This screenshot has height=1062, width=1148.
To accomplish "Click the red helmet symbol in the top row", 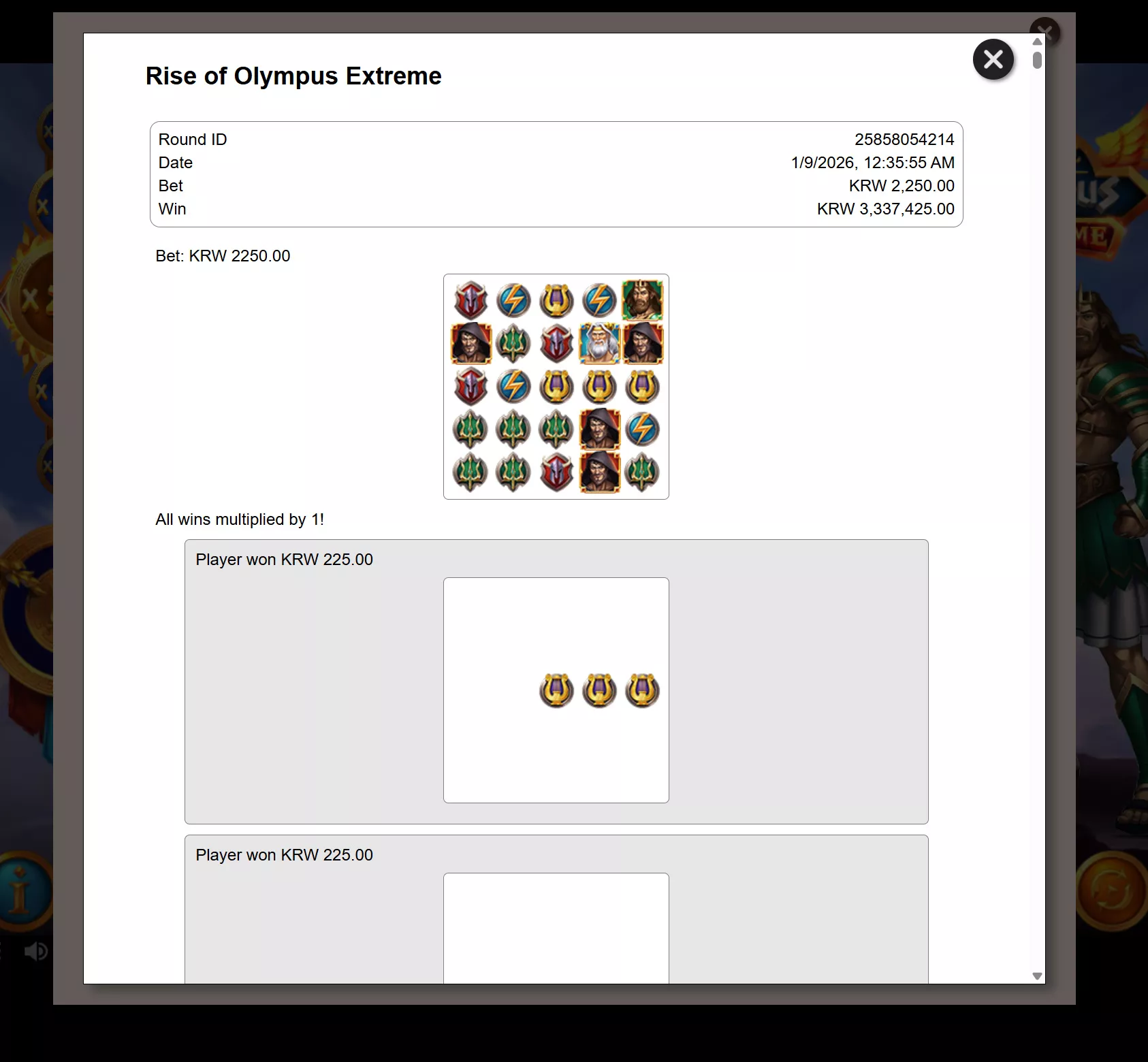I will [x=471, y=300].
